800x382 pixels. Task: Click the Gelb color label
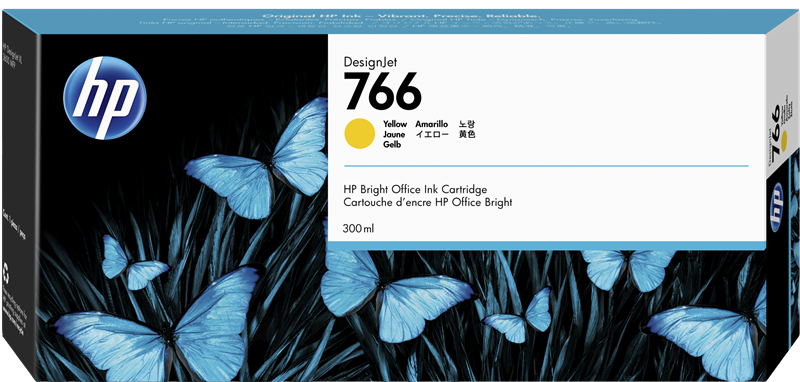pos(392,145)
